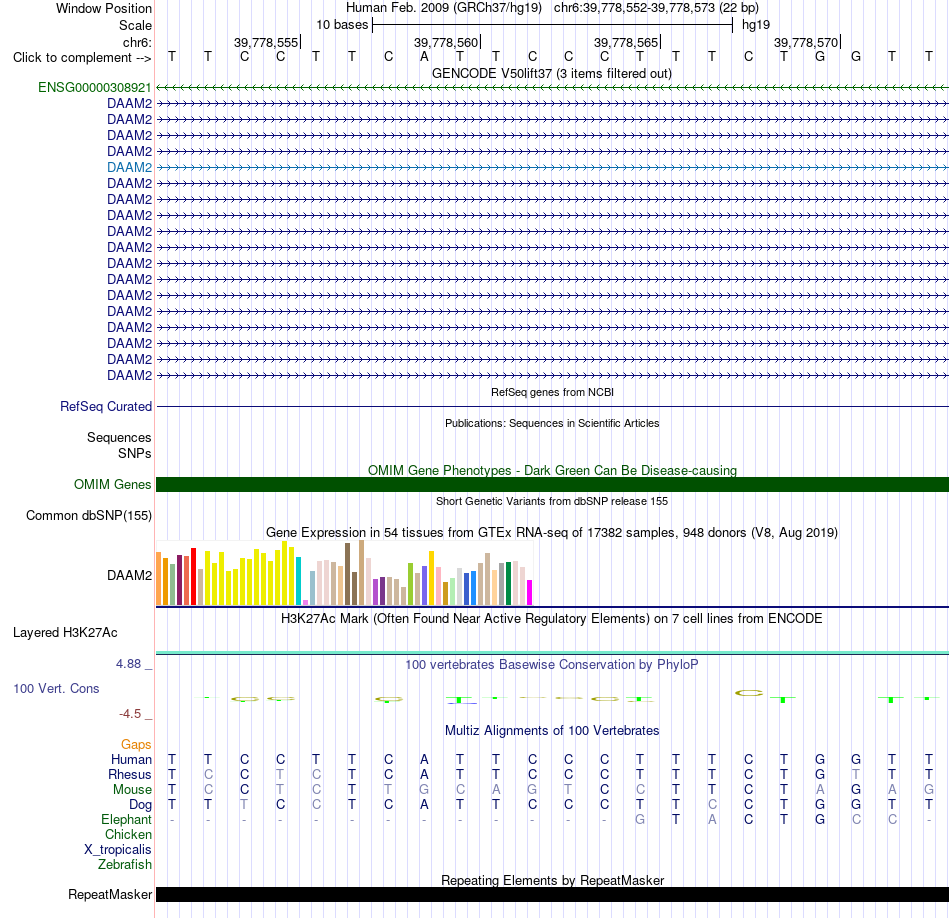Select the Elephant species label
The image size is (950, 918).
pos(127,819)
